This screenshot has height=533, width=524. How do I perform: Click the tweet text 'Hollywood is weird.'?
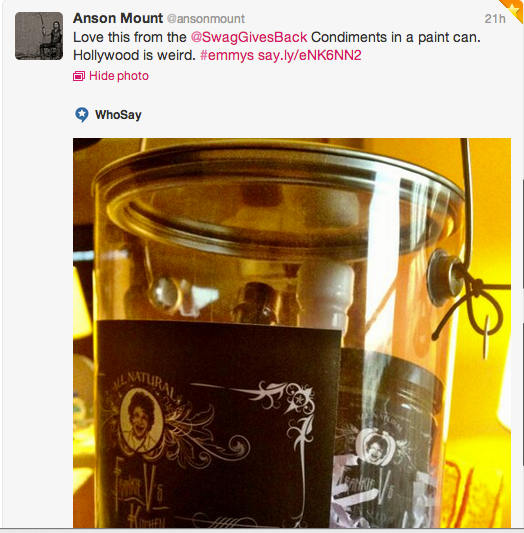point(134,55)
